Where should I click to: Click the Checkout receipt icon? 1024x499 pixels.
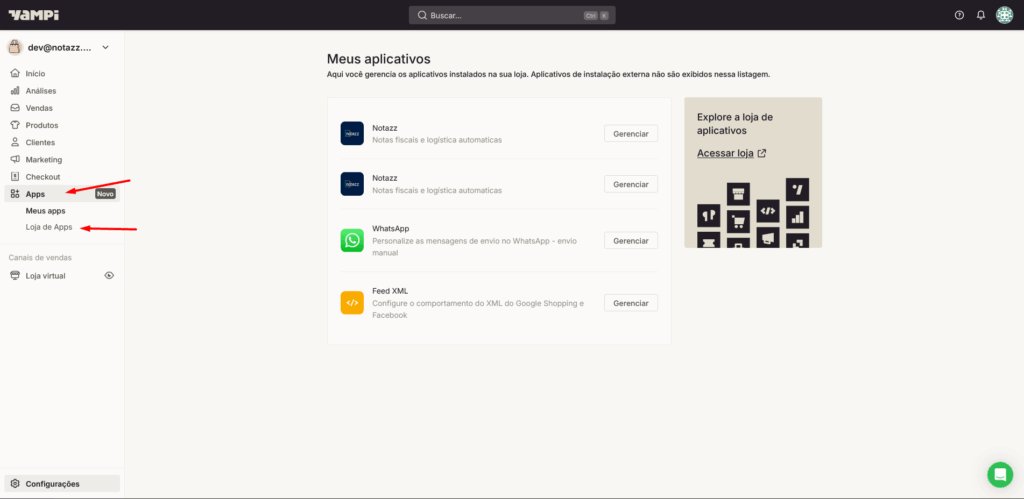[x=15, y=176]
